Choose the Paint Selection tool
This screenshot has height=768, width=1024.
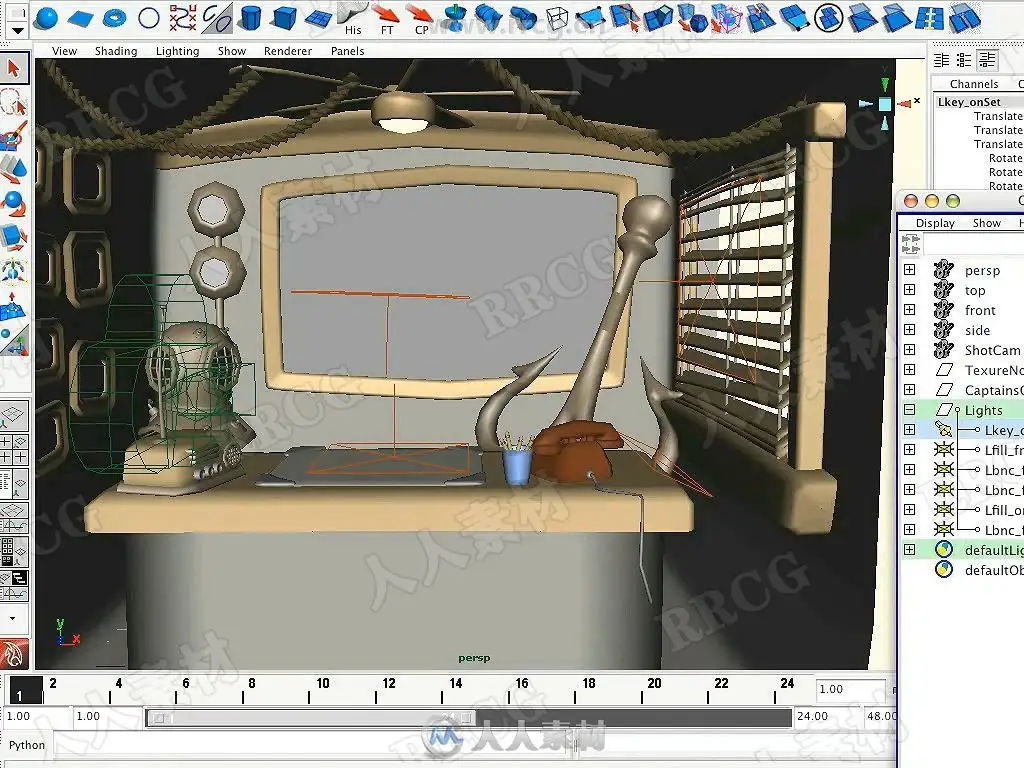[14, 136]
